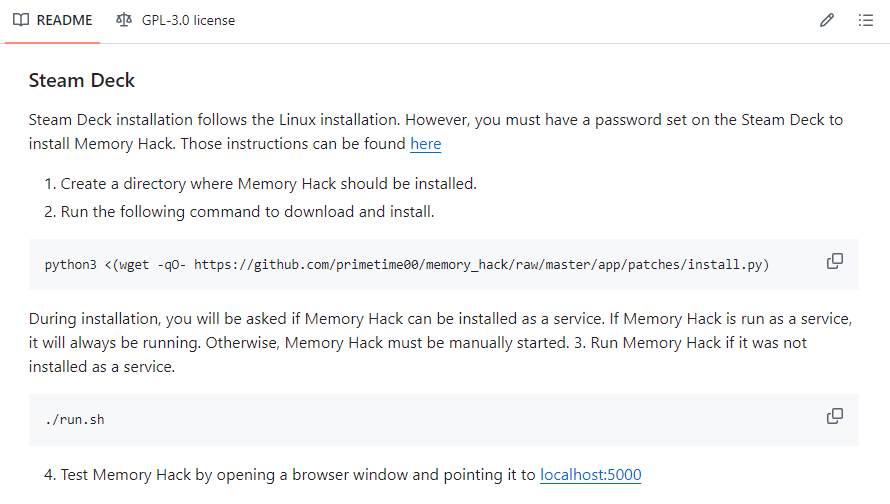Click the book icon beside README

pos(21,20)
